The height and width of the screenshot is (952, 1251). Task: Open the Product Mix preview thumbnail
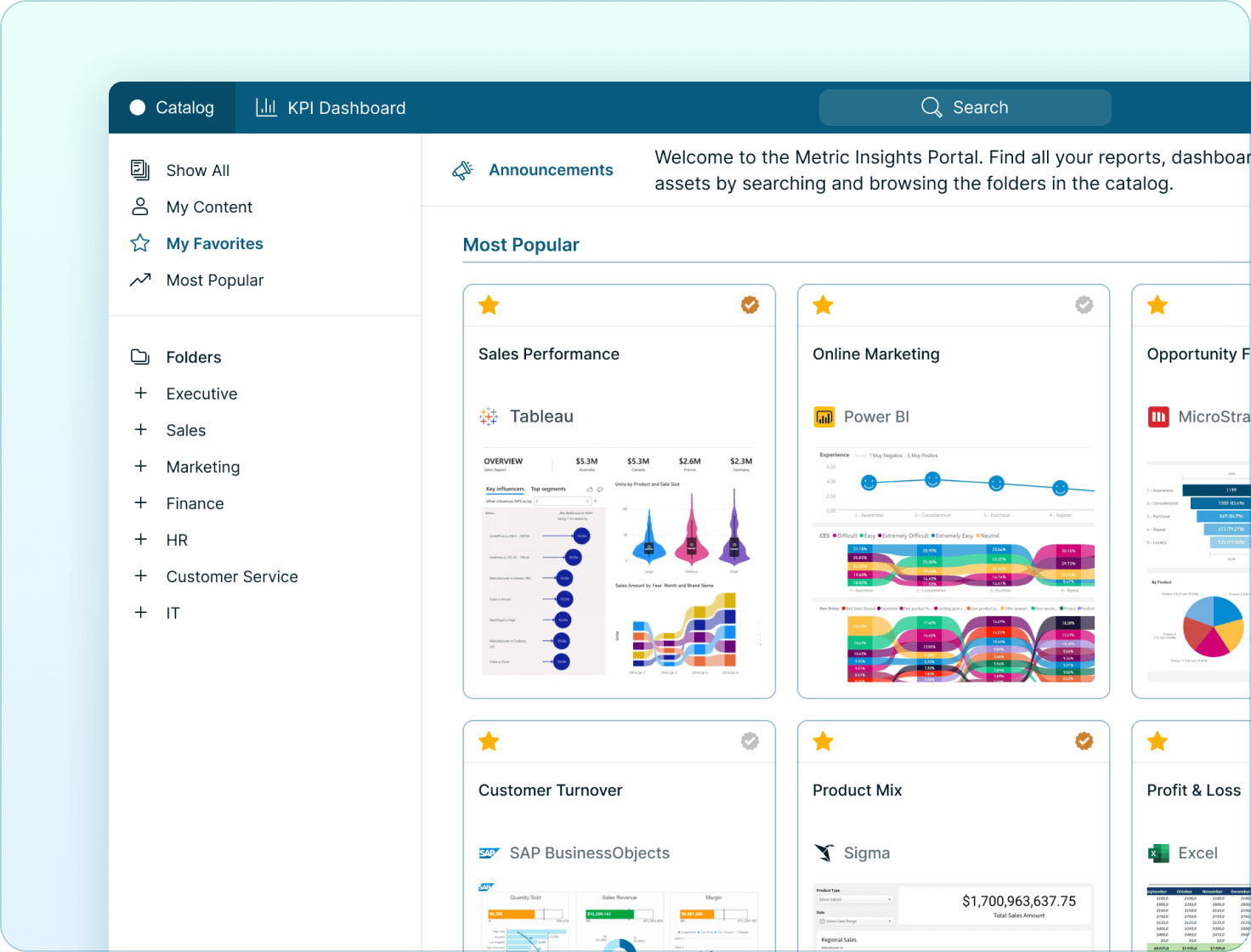click(954, 916)
